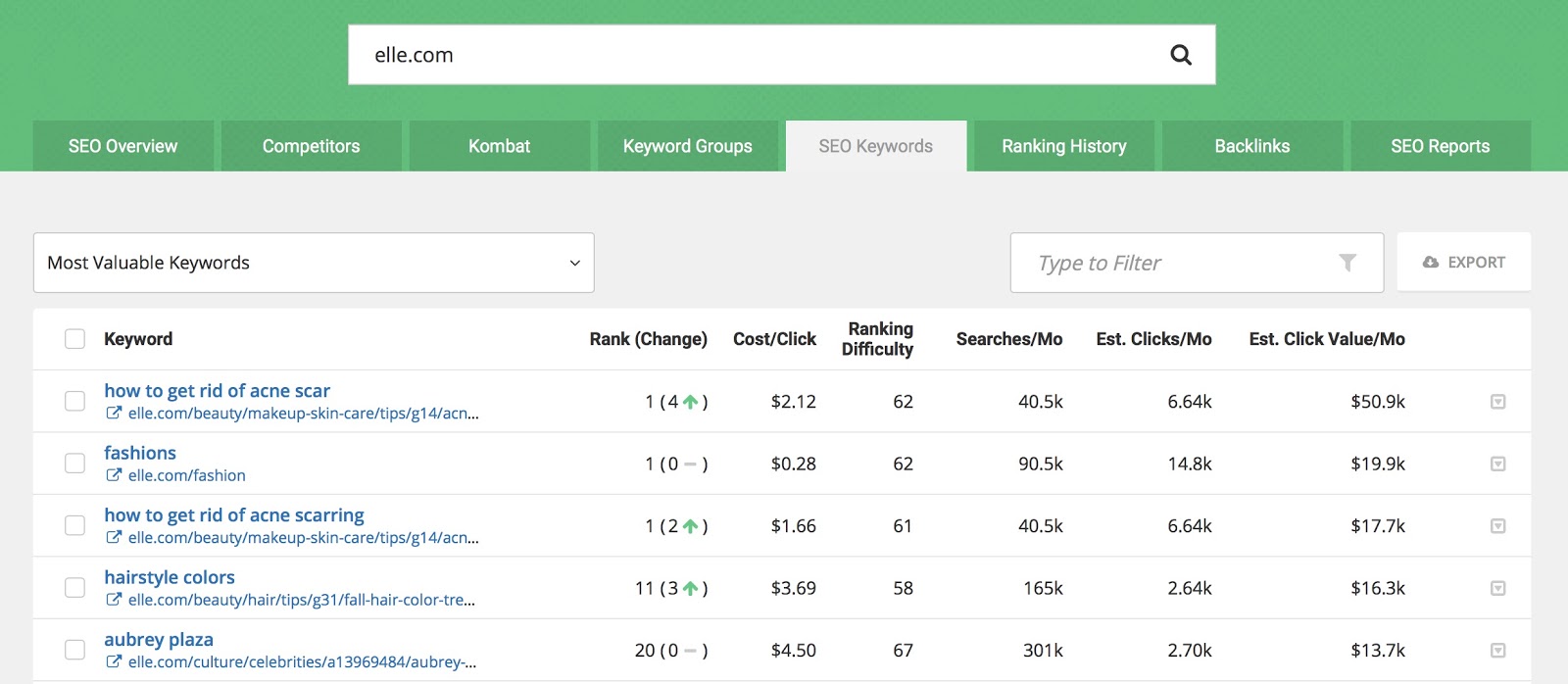Click external link icon under acne scar keyword
This screenshot has height=684, width=1568.
click(114, 414)
